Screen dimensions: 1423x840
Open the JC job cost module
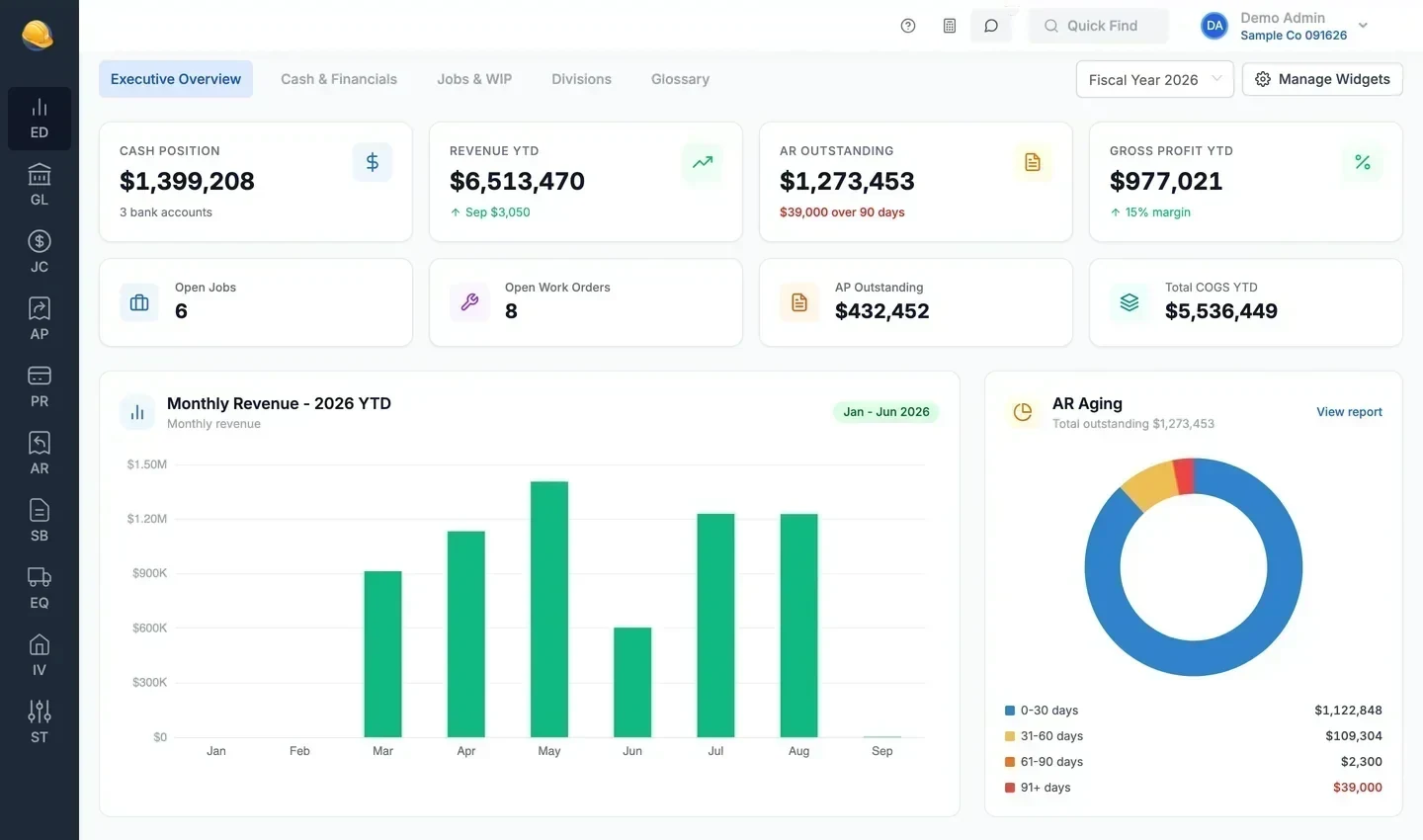tap(40, 253)
